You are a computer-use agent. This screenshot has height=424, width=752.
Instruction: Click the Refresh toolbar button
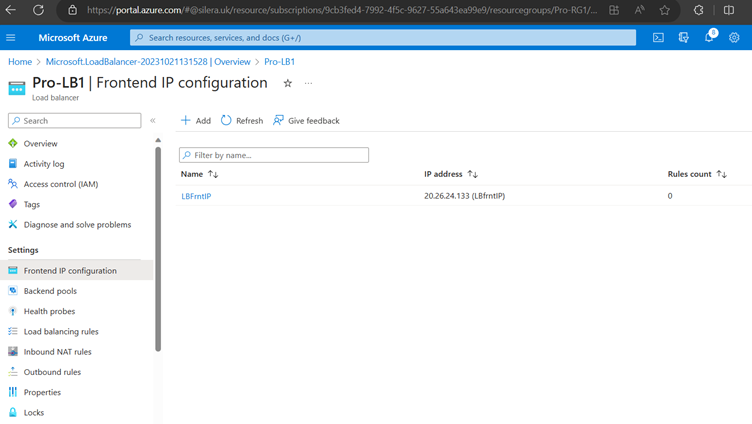[242, 121]
